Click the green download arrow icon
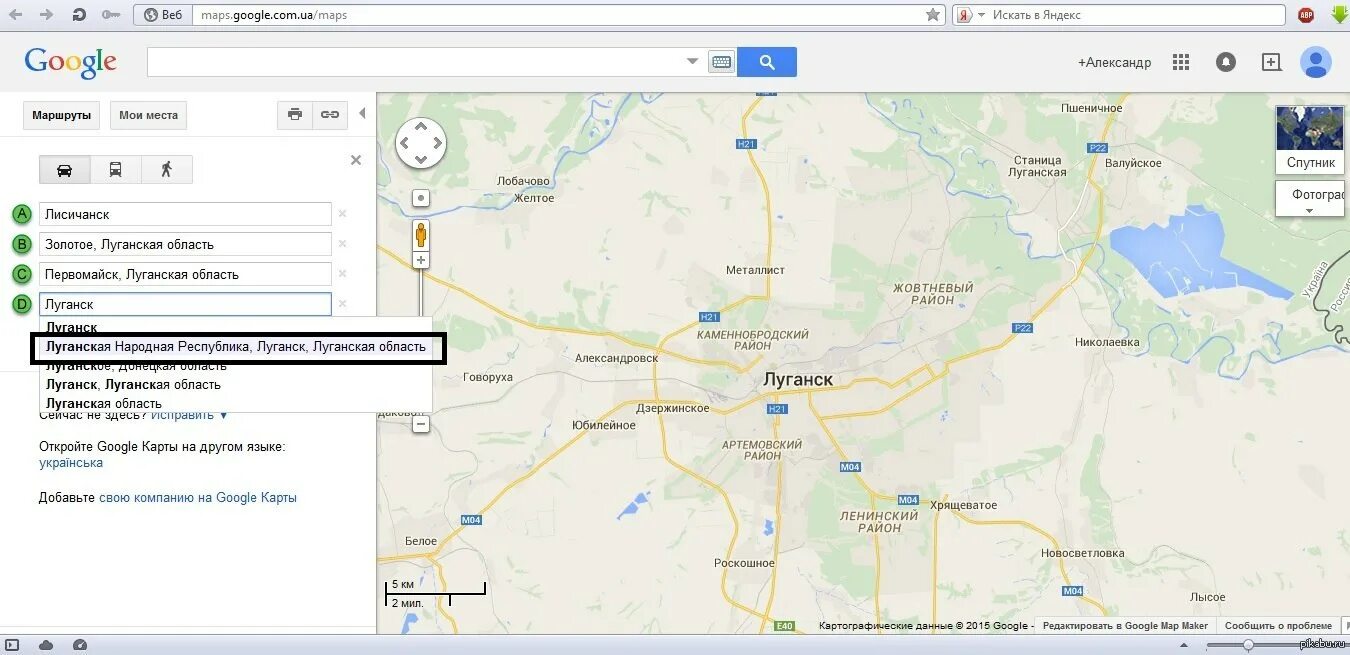 [x=1339, y=15]
